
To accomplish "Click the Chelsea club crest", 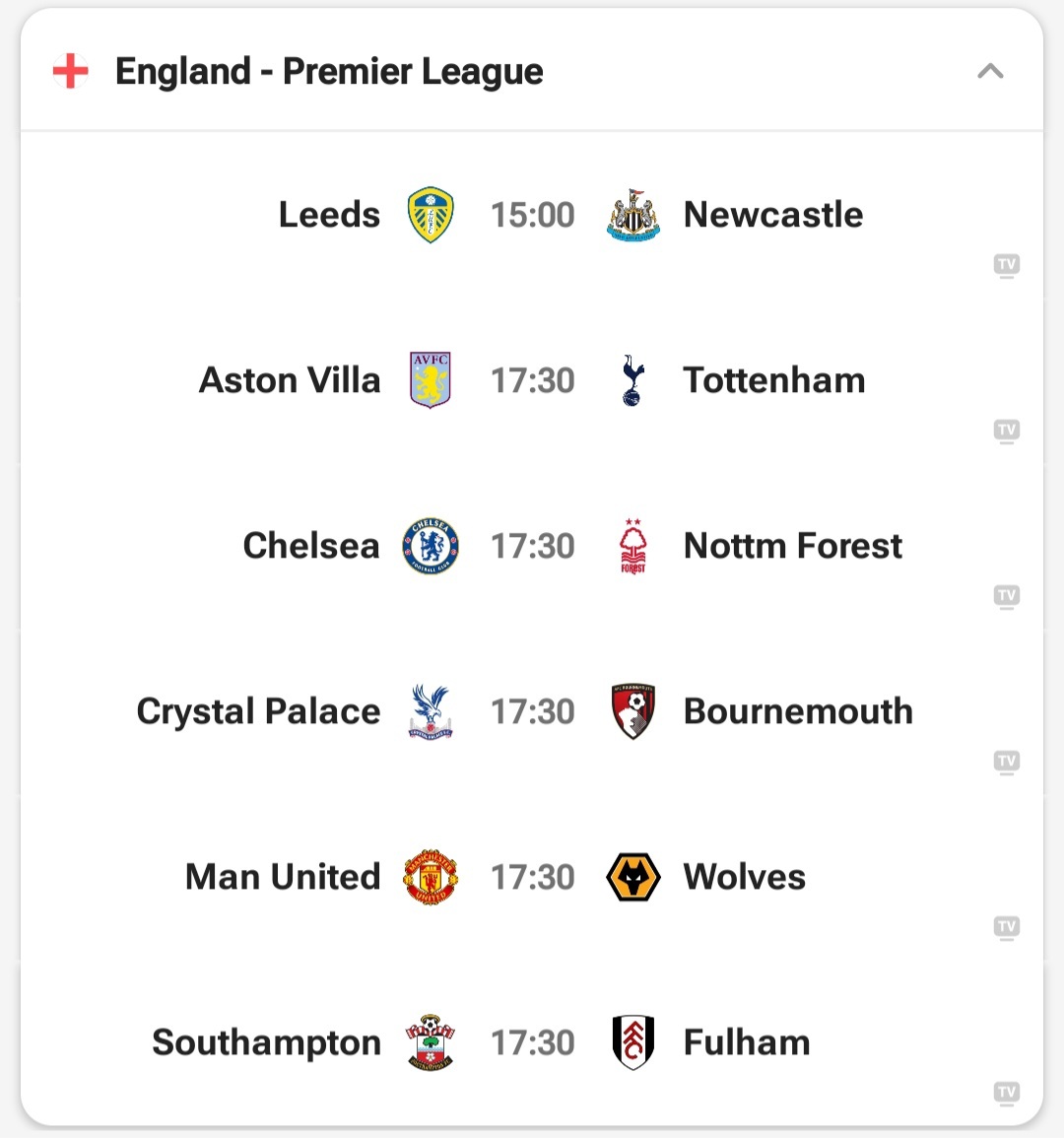I will pos(431,546).
